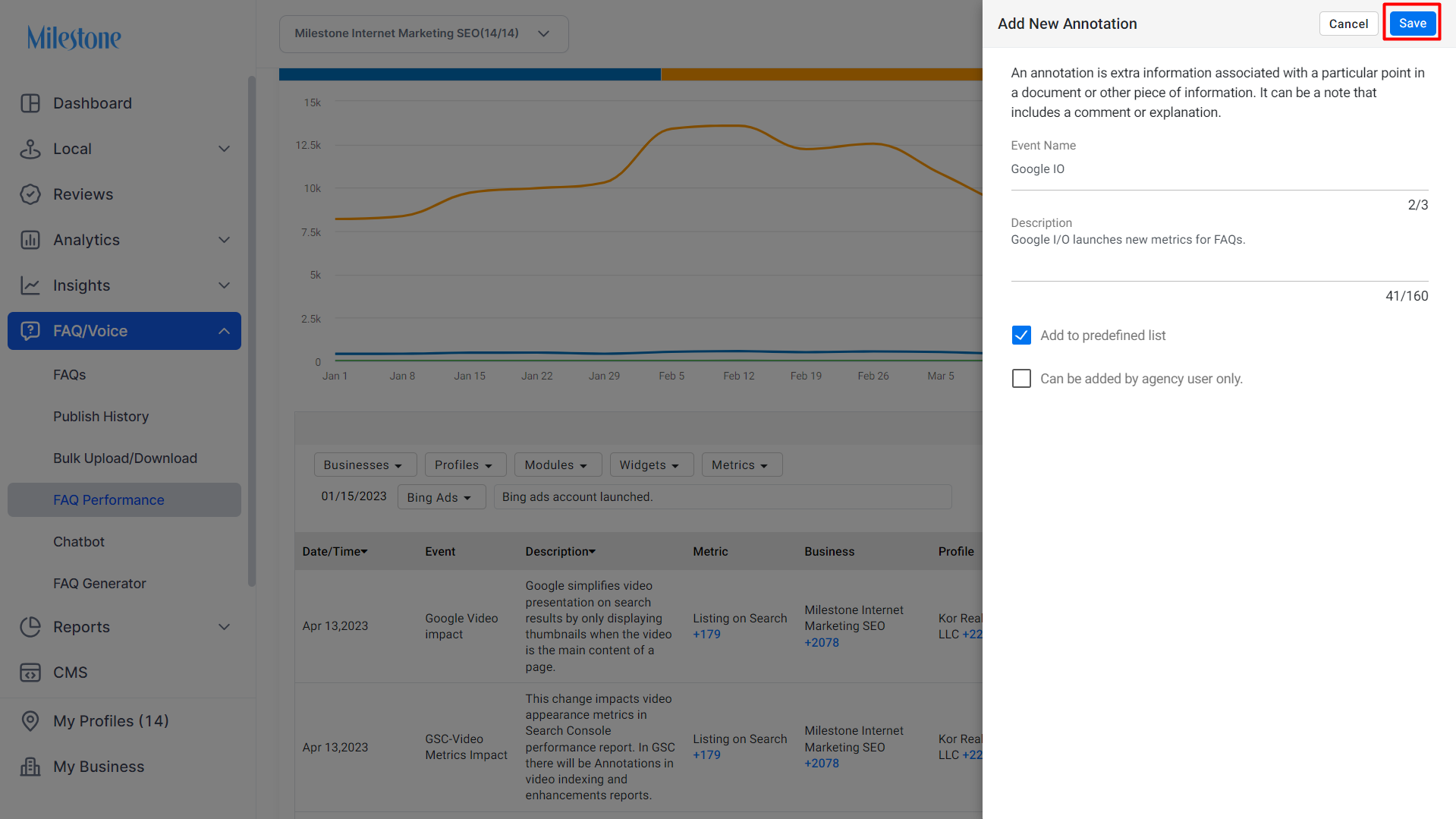Click the Insights line-graph icon
The image size is (1456, 819).
tap(30, 285)
